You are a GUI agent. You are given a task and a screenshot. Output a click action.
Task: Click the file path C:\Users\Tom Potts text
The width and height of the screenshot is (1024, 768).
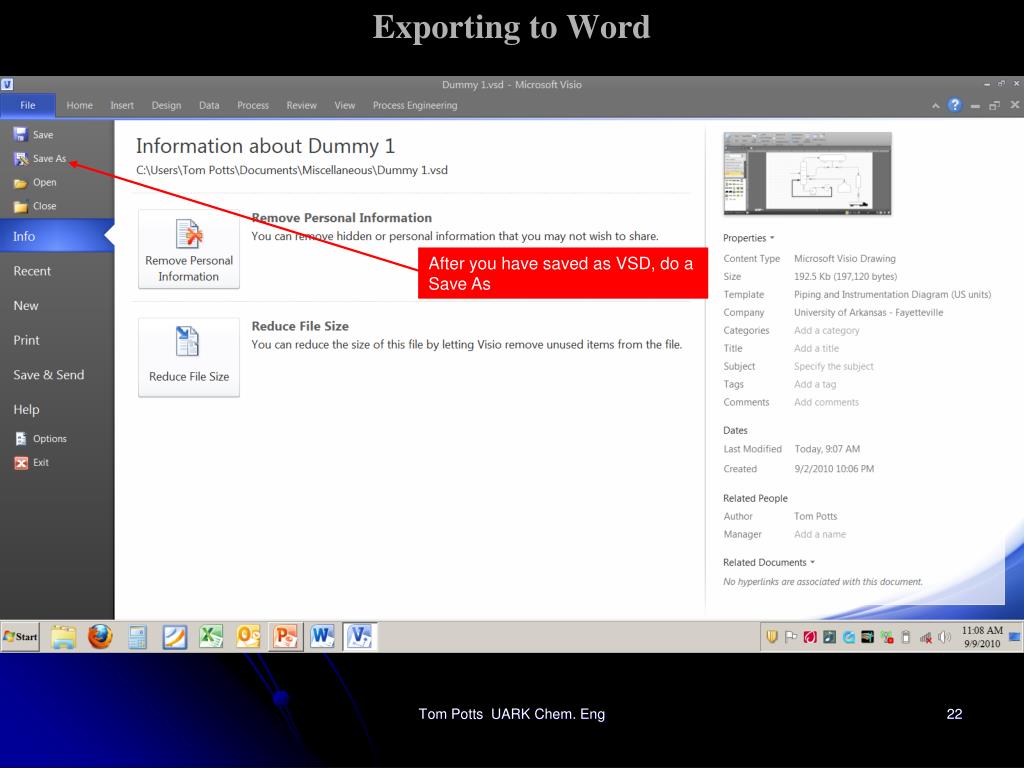[x=292, y=170]
